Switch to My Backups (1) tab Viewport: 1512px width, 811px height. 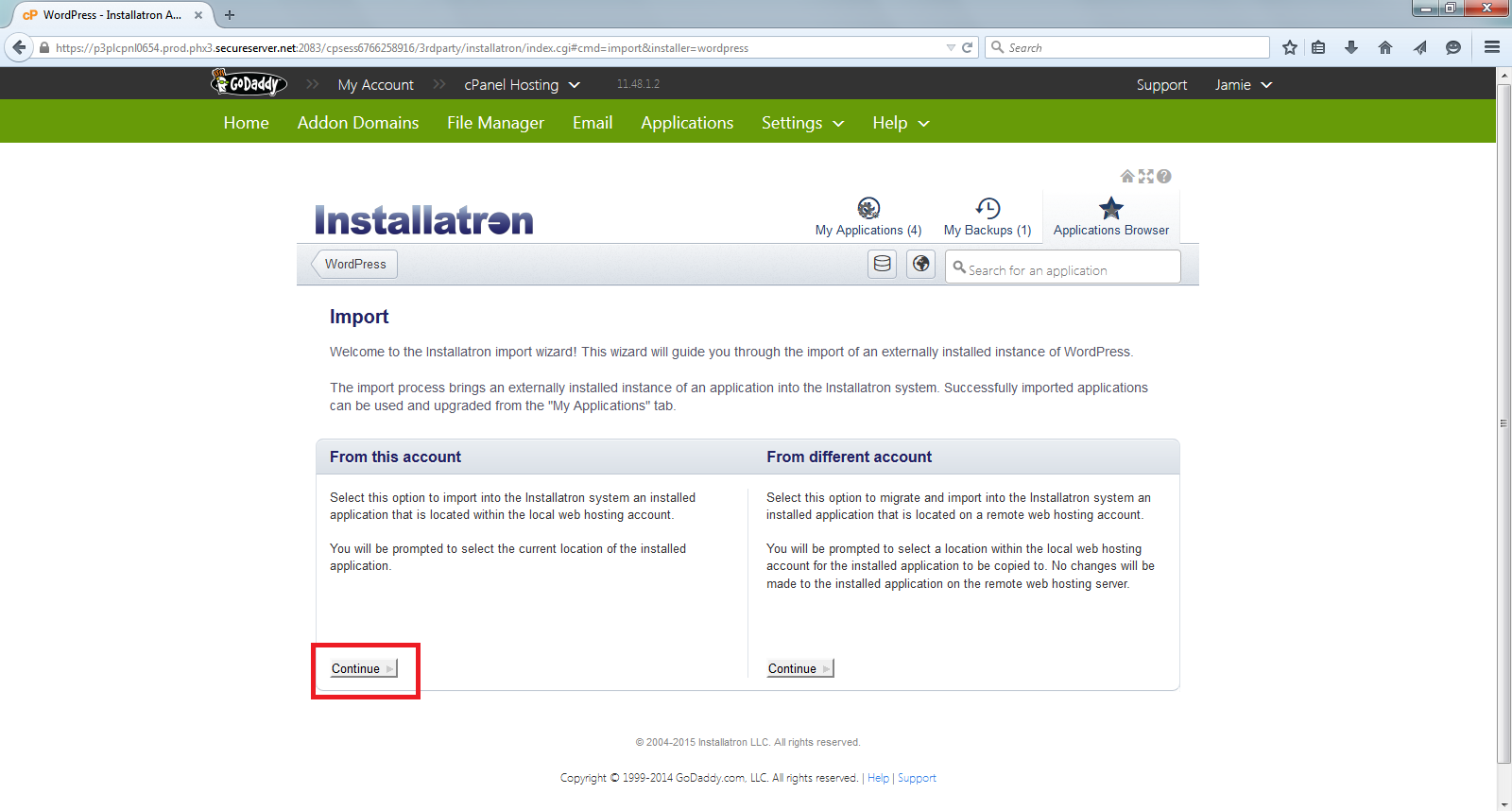point(988,217)
